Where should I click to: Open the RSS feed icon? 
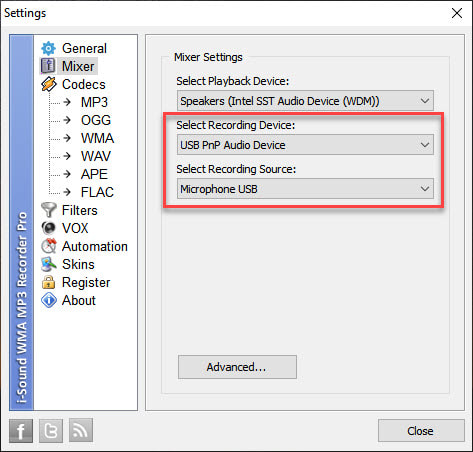click(x=81, y=431)
